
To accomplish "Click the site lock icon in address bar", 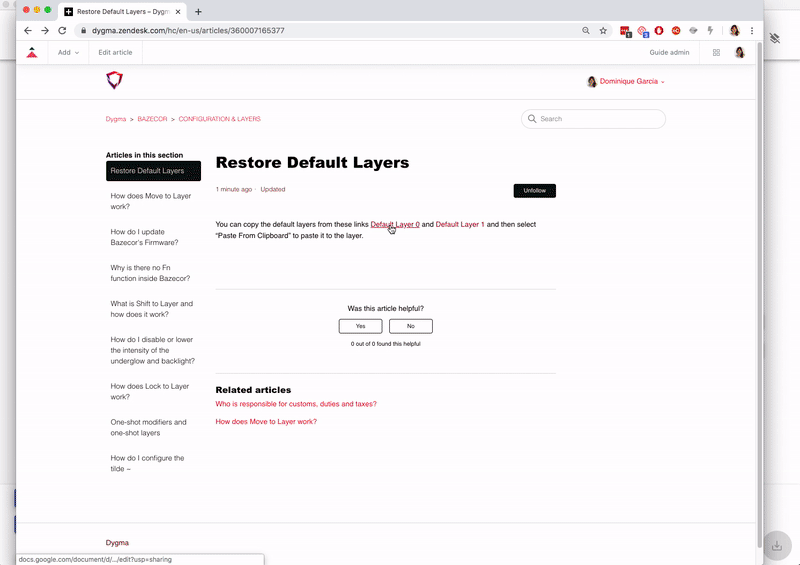I will [84, 31].
